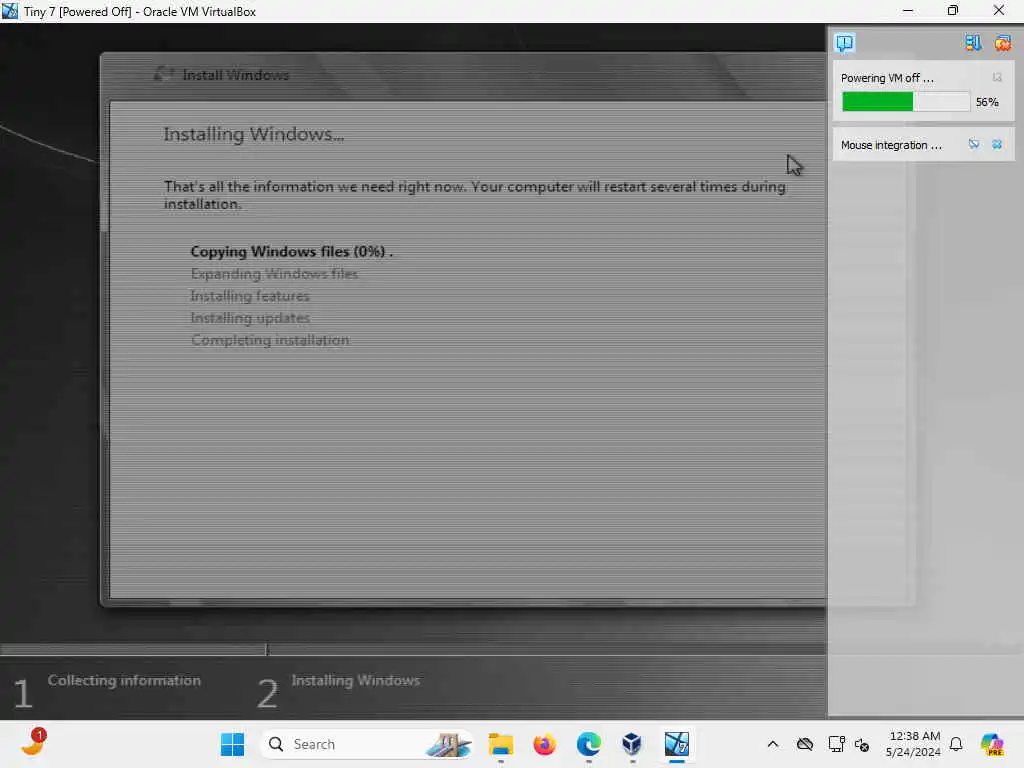This screenshot has width=1024, height=768.
Task: Open VirtualBox Manager from taskbar
Action: point(632,744)
